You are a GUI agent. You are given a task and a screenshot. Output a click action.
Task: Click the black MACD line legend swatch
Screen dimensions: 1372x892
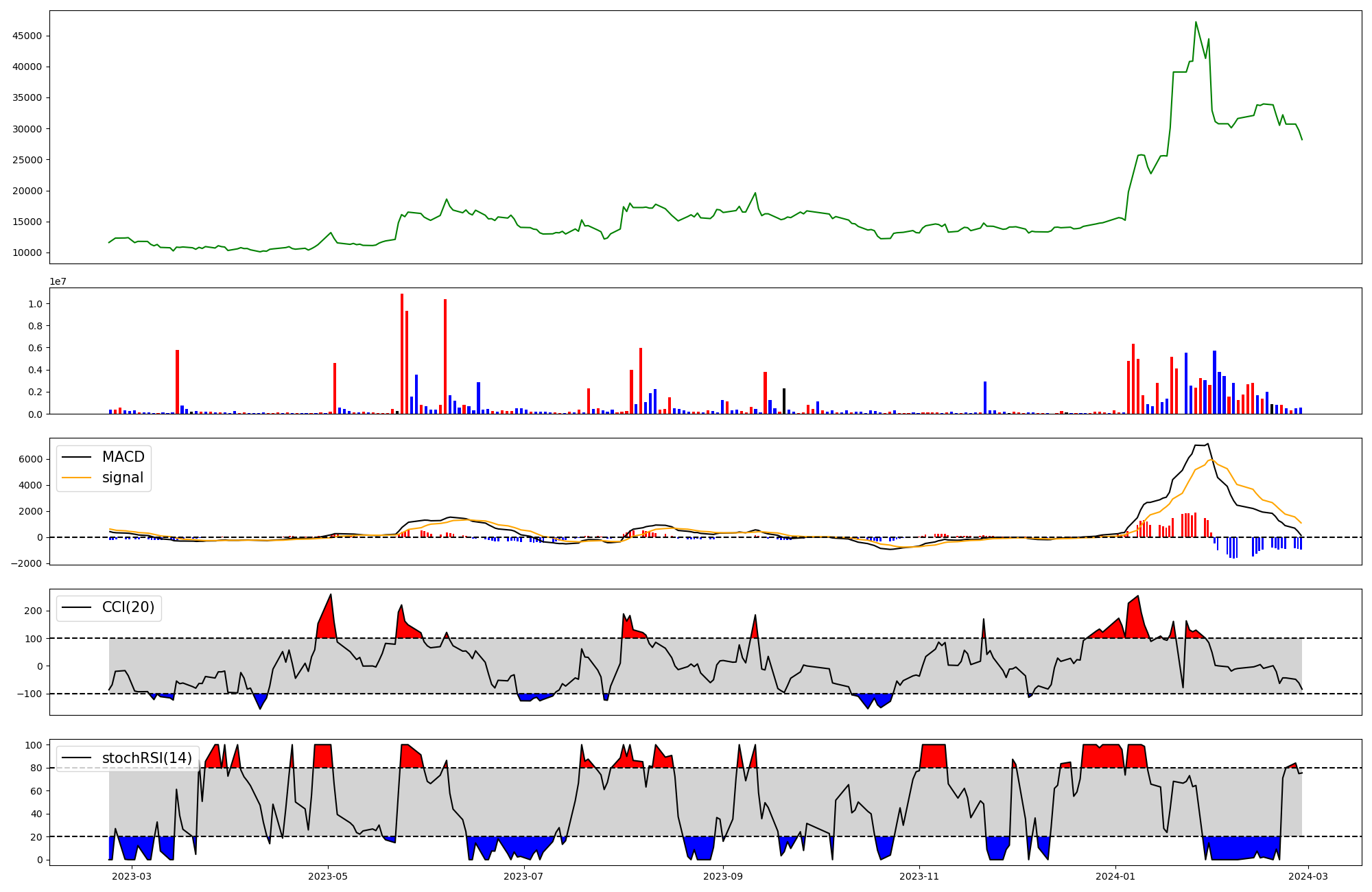point(77,457)
